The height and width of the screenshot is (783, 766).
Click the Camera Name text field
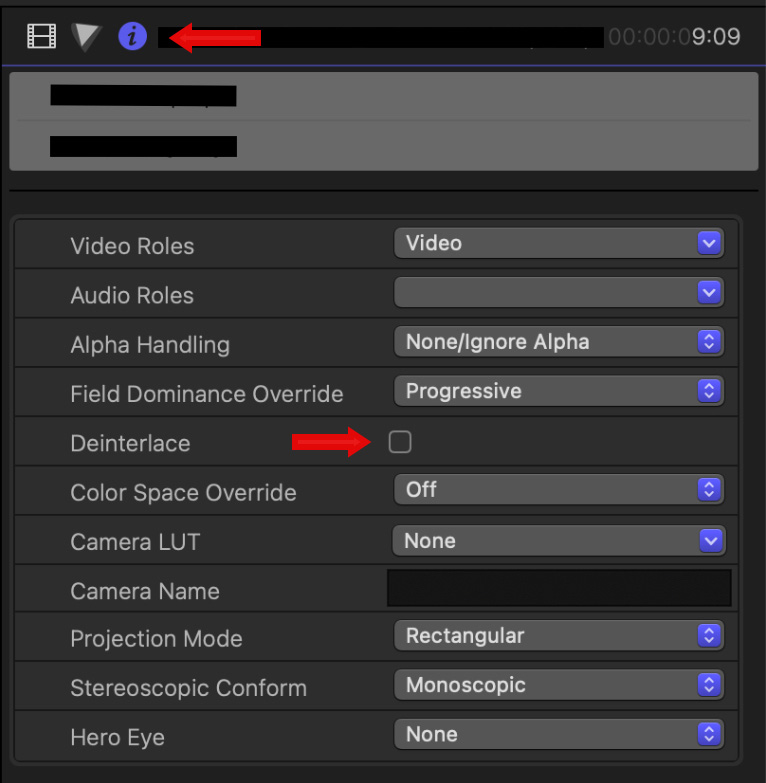pyautogui.click(x=558, y=589)
